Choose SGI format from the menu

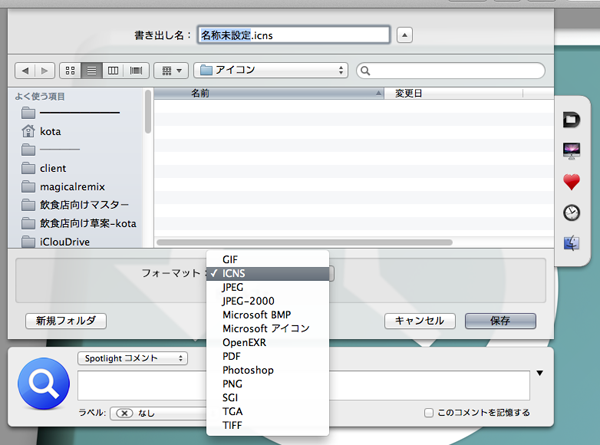(267, 397)
